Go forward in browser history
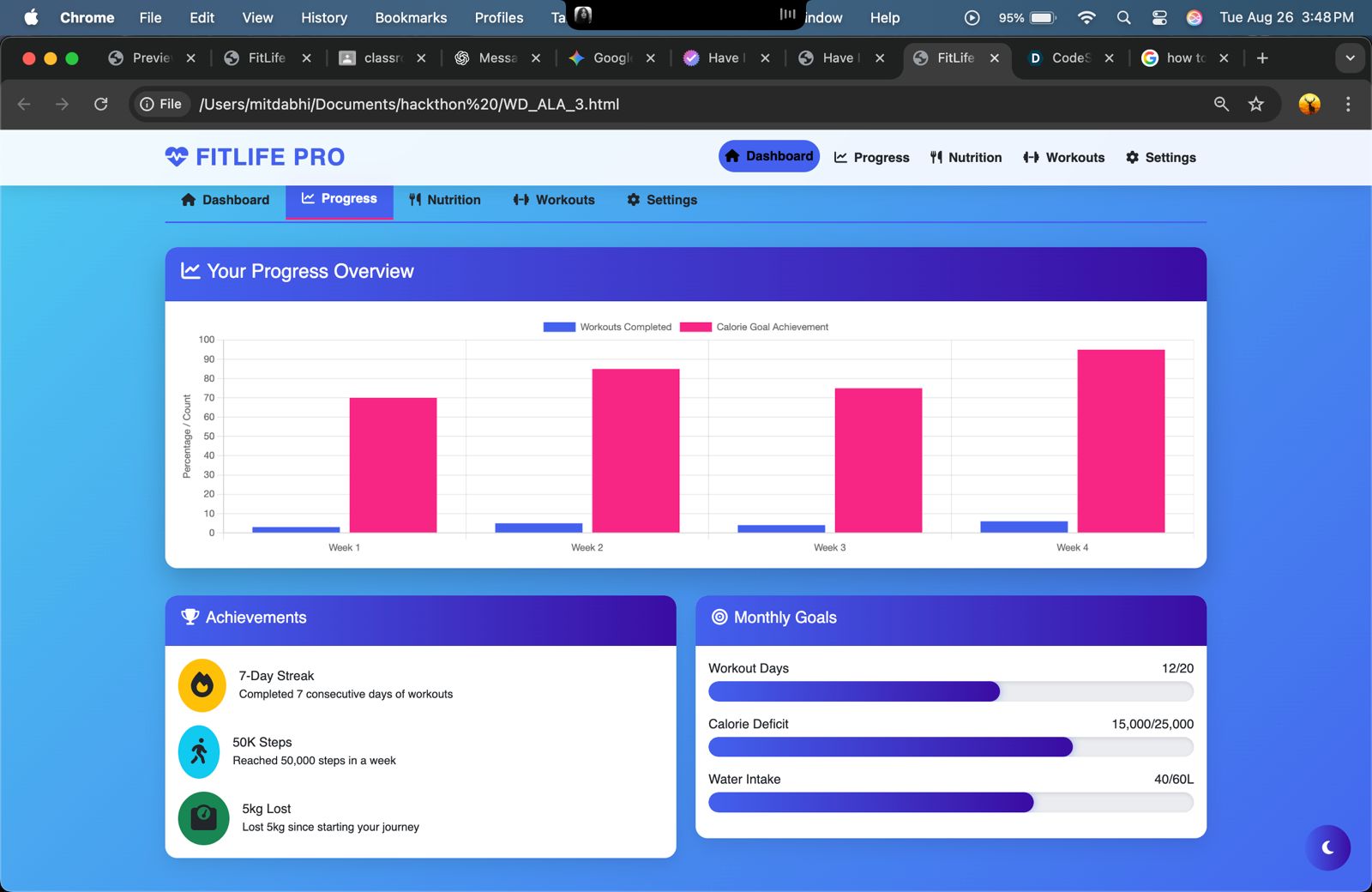The width and height of the screenshot is (1372, 892). tap(62, 104)
